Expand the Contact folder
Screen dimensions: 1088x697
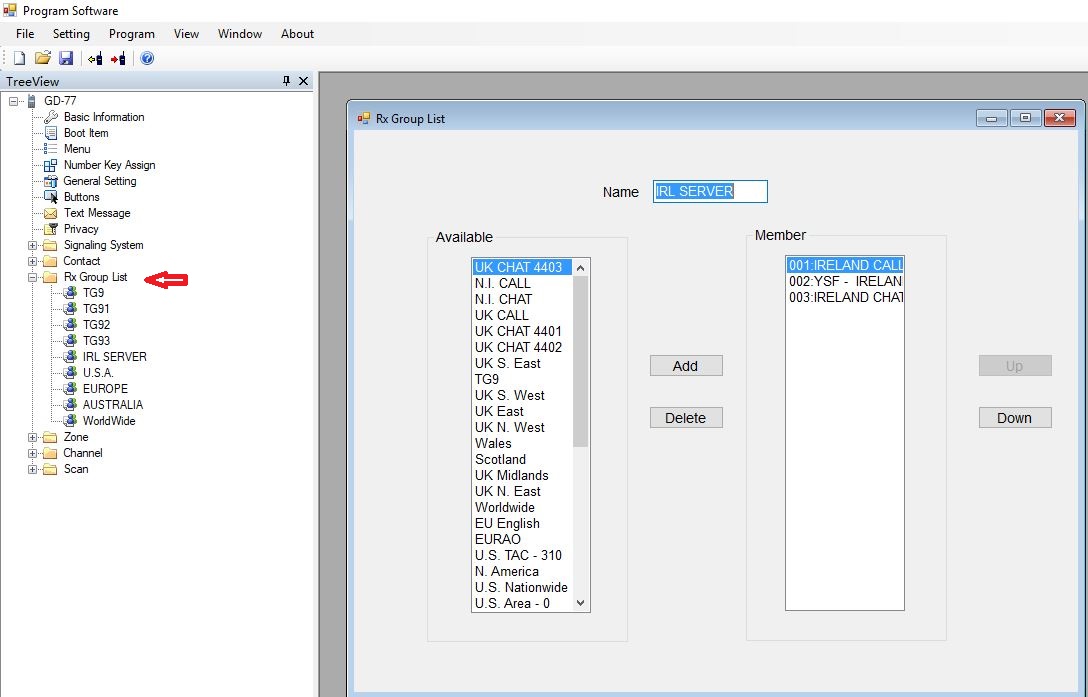(32, 261)
